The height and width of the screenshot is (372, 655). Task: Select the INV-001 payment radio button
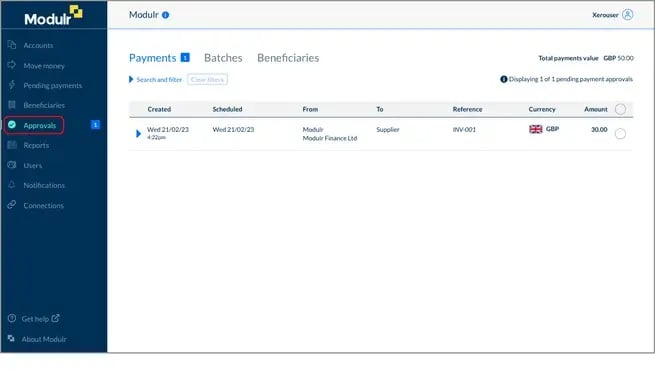coord(620,134)
